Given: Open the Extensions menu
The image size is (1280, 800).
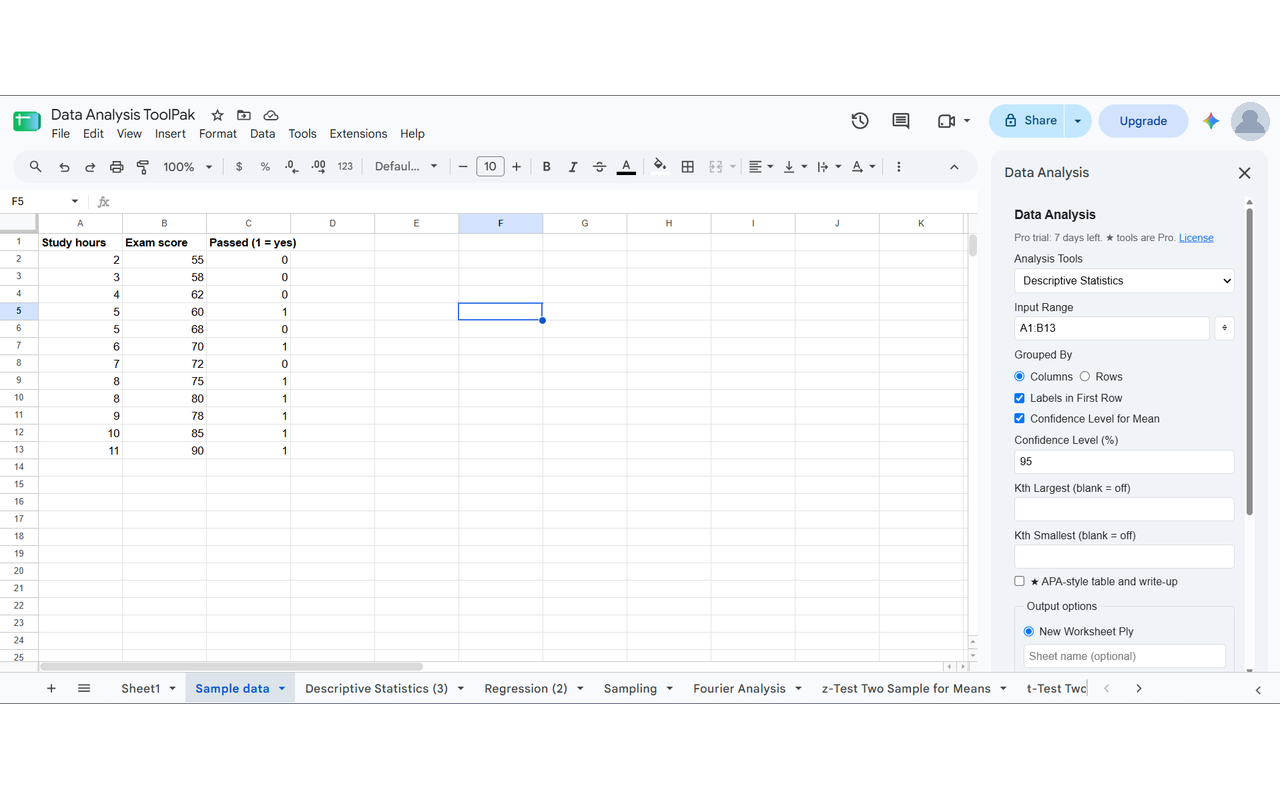Looking at the screenshot, I should point(358,134).
